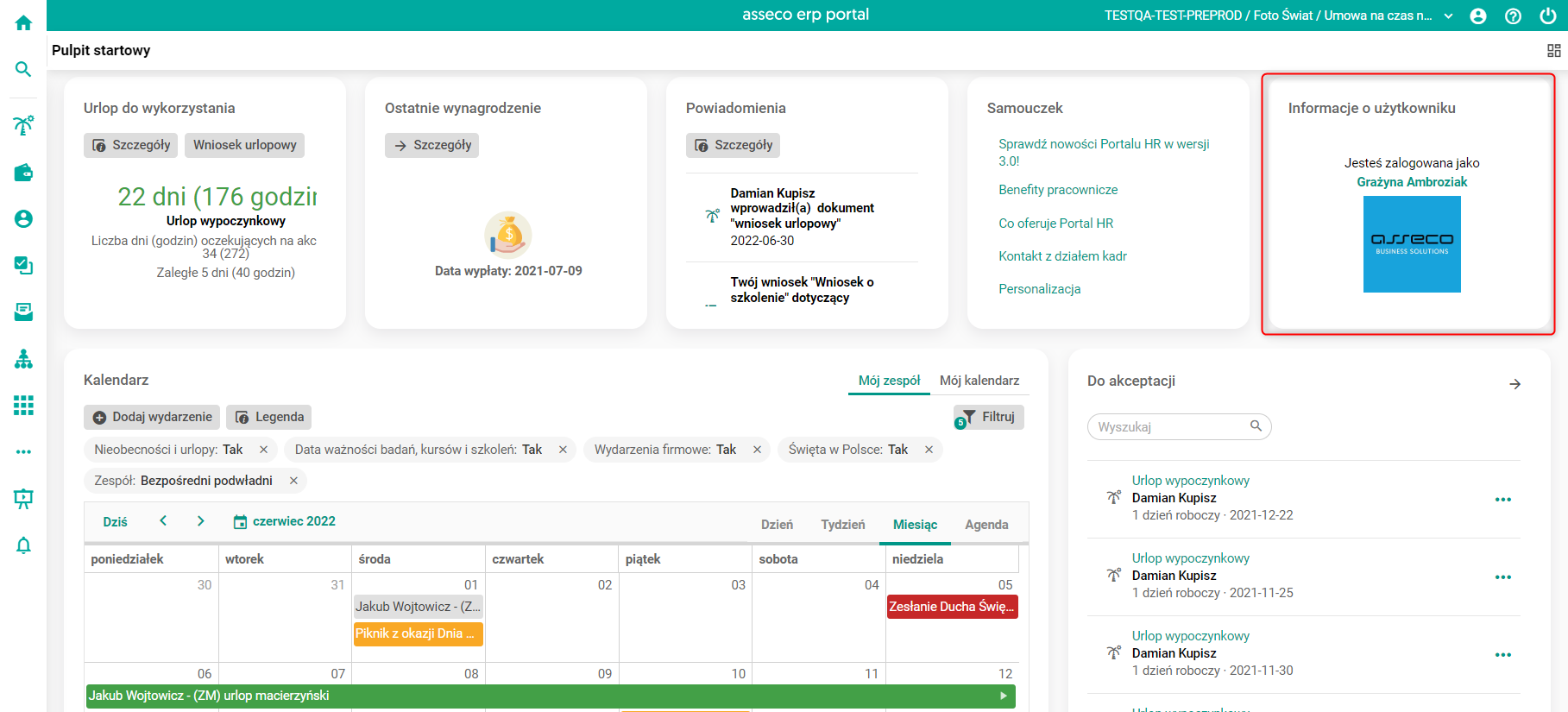The height and width of the screenshot is (712, 1568).
Task: Open Co oferuje Portal HR link
Action: [x=1055, y=224]
